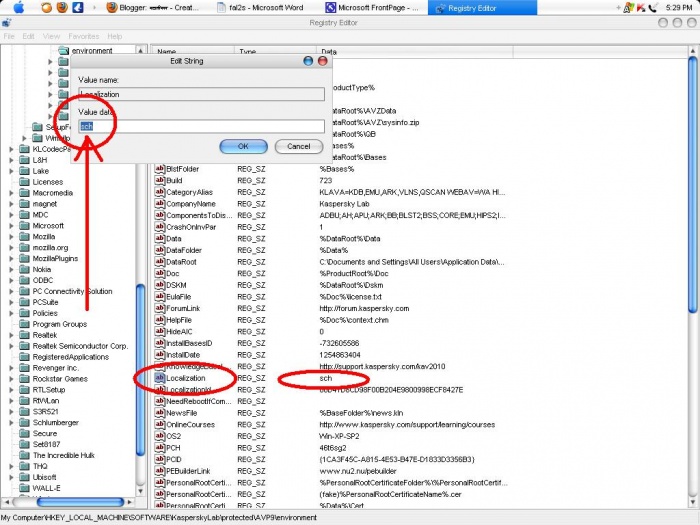Click the blue help button in Edit String
The width and height of the screenshot is (700, 525).
pos(308,61)
